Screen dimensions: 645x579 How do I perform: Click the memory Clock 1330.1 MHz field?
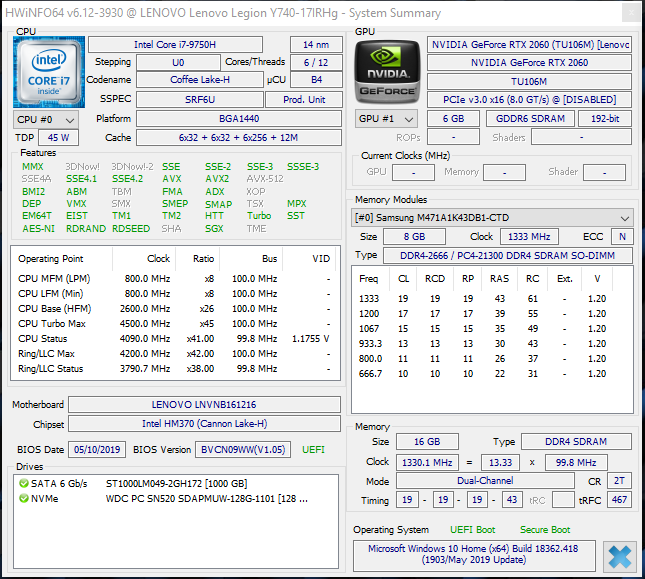click(427, 463)
